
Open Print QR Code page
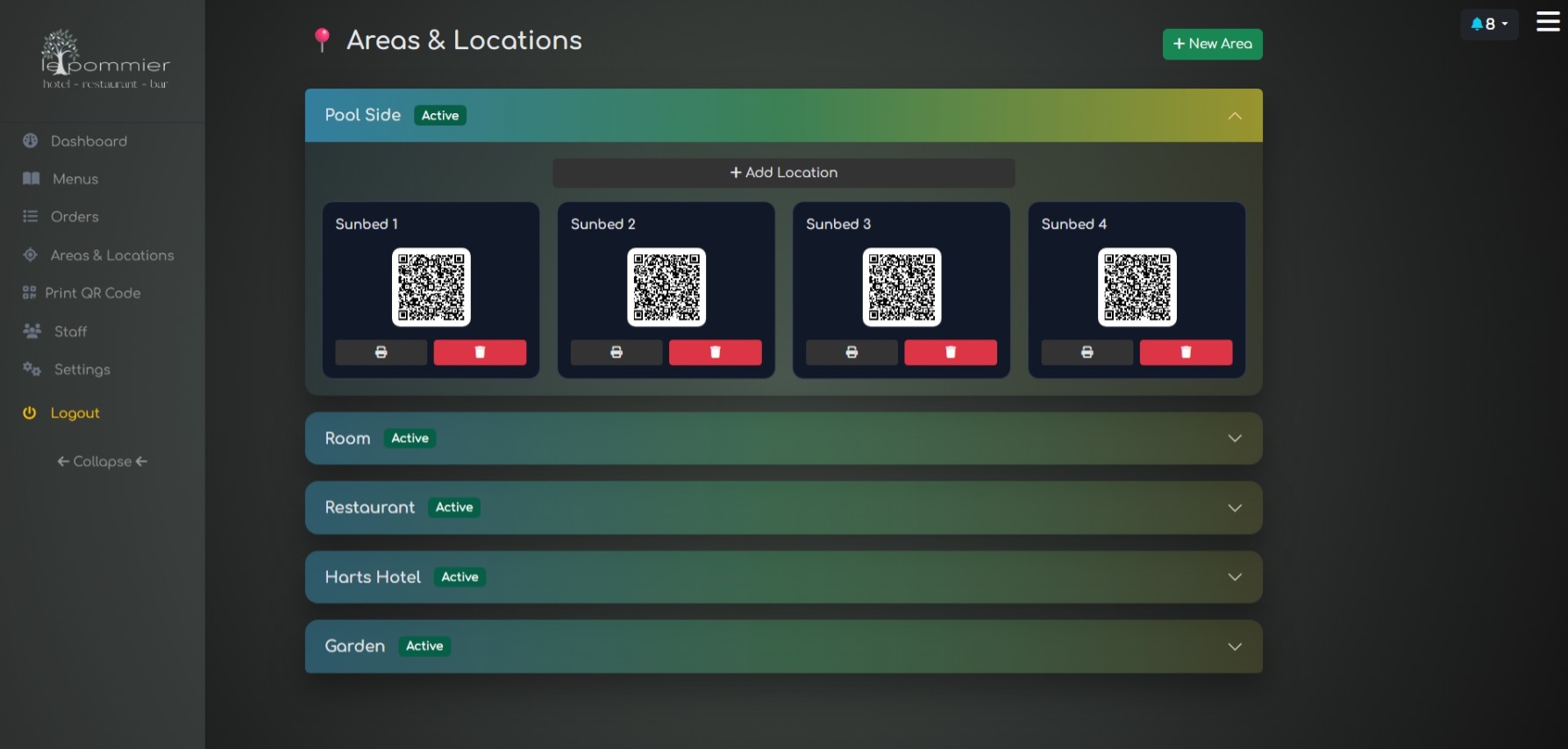[x=93, y=293]
